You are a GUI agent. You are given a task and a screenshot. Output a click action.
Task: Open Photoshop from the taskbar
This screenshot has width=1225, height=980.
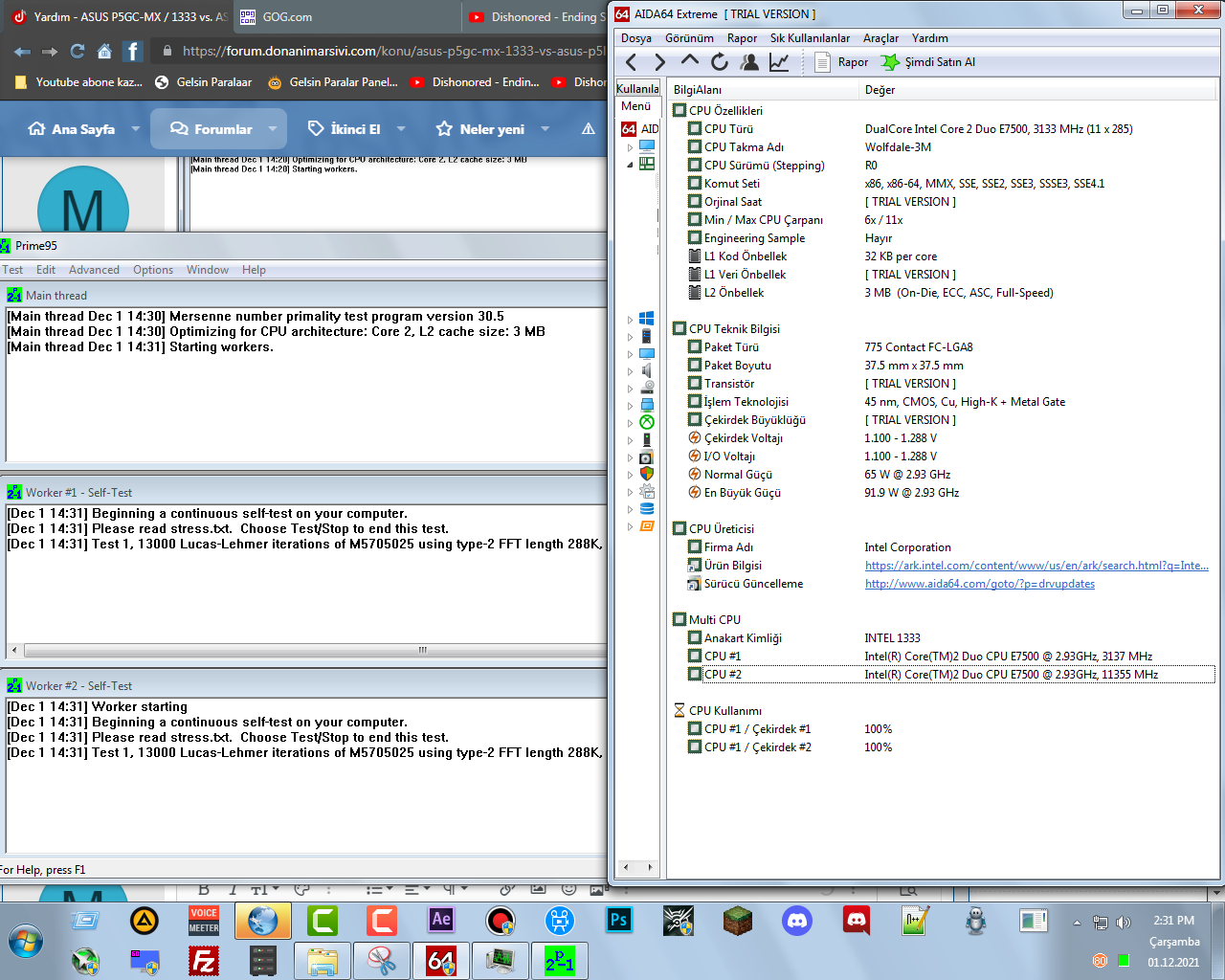click(619, 921)
